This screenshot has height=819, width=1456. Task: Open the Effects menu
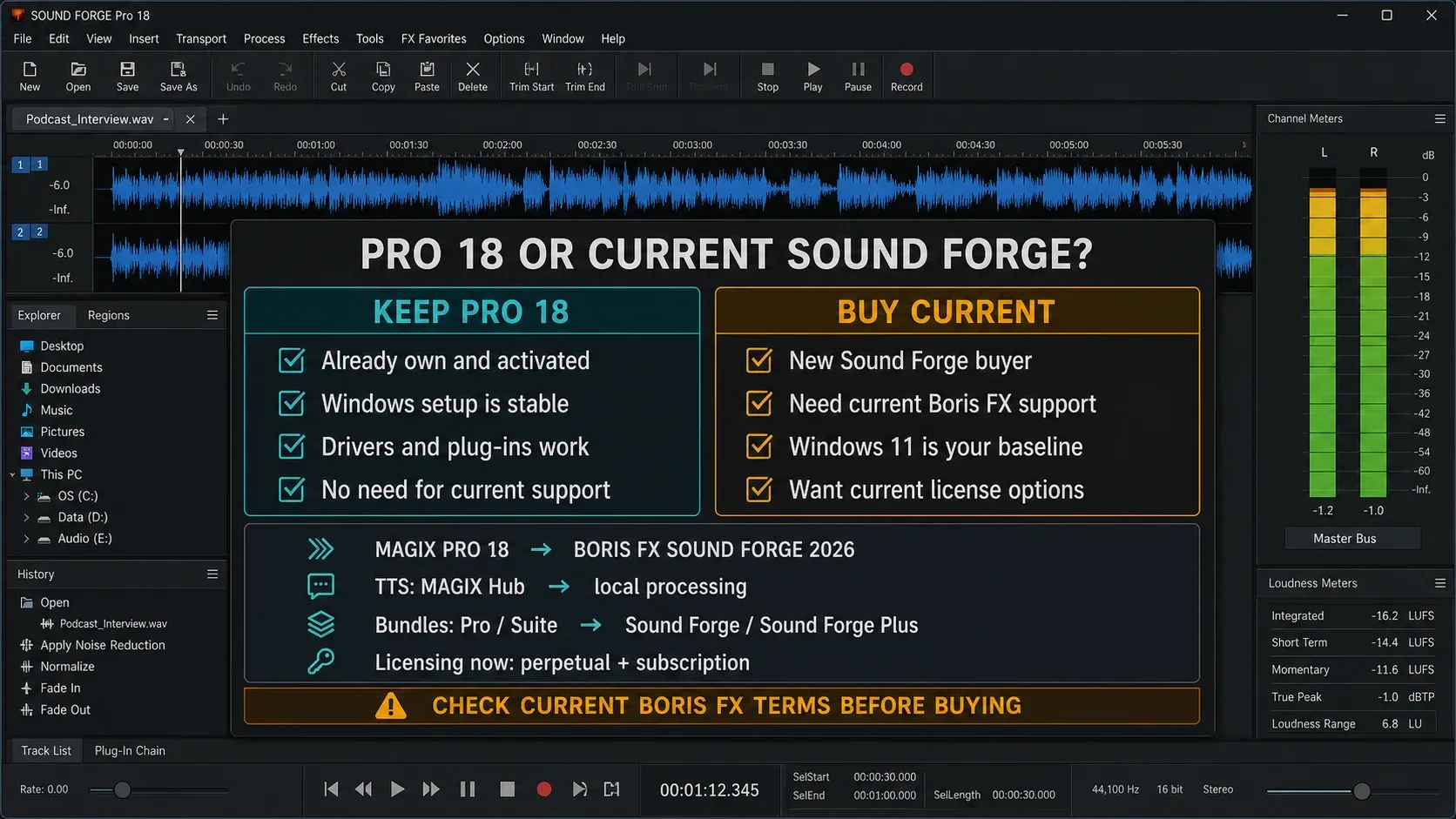click(x=320, y=39)
